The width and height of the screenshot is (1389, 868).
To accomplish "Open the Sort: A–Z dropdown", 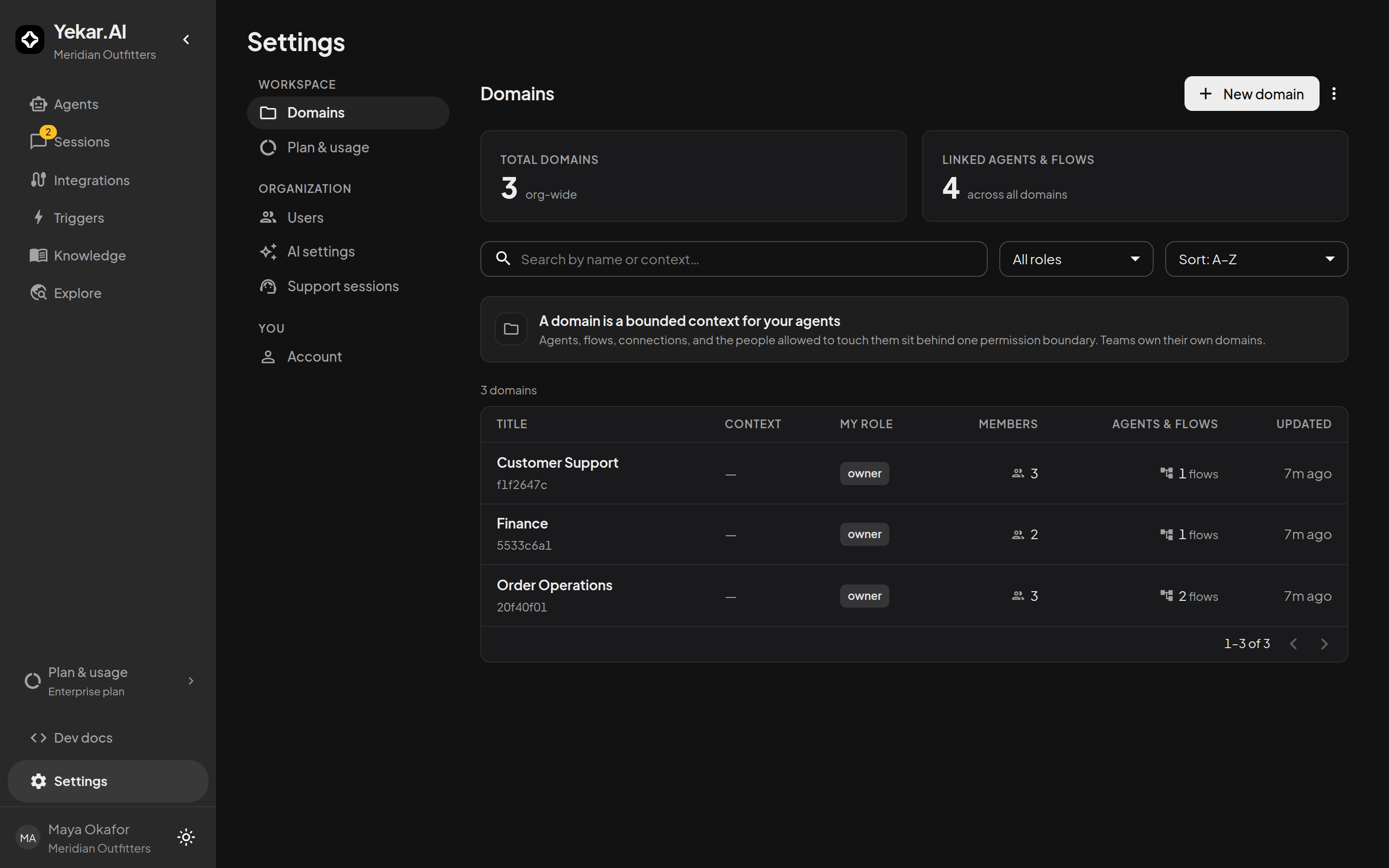I will point(1256,259).
